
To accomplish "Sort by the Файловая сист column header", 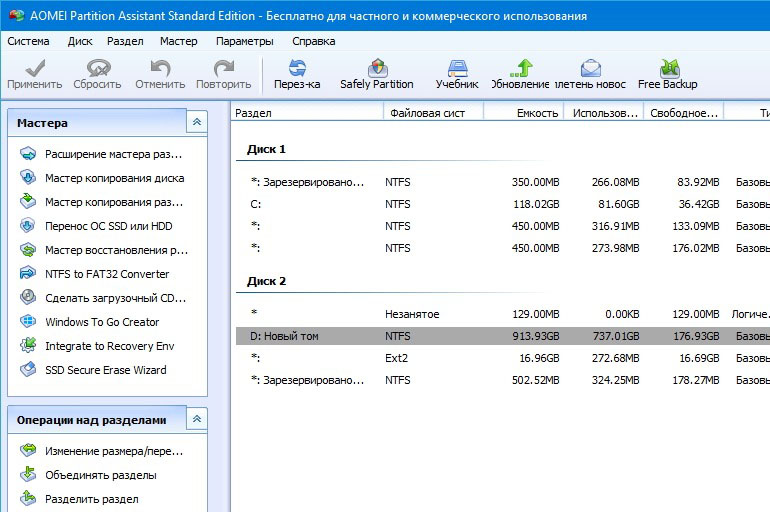I will click(x=434, y=113).
